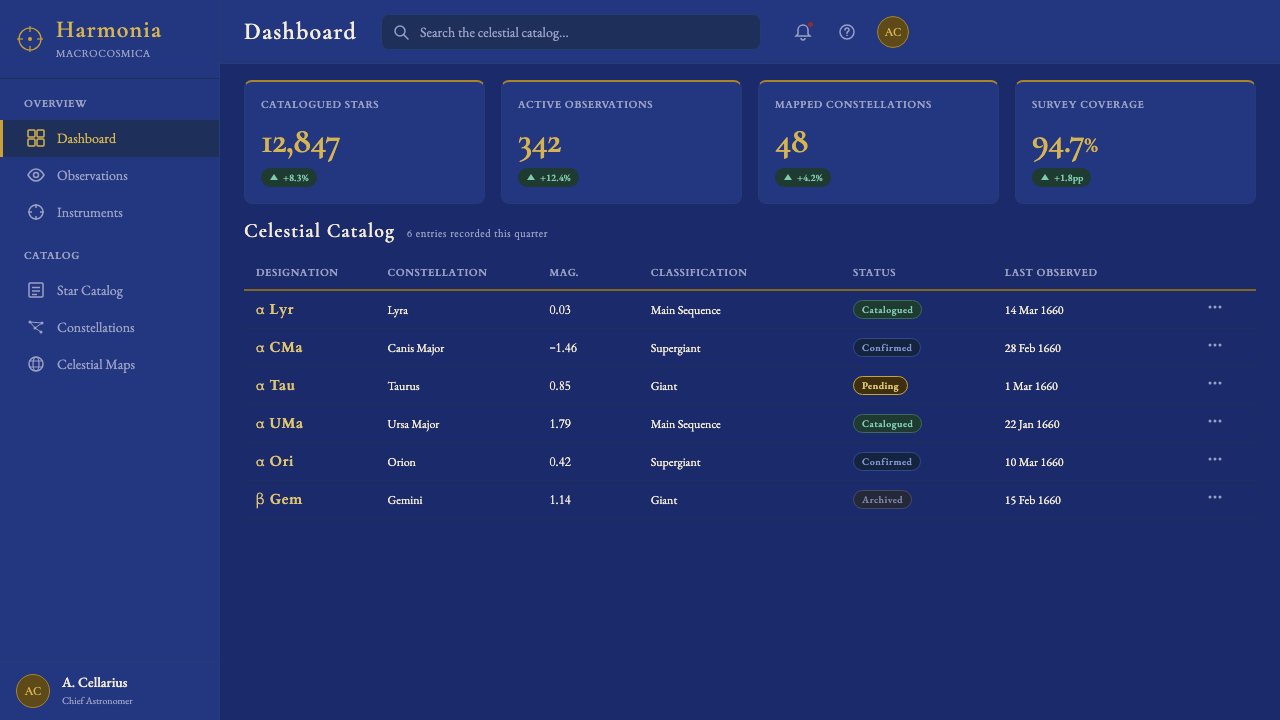The height and width of the screenshot is (720, 1280).
Task: Click the Active Observations 342 card
Action: tap(621, 142)
